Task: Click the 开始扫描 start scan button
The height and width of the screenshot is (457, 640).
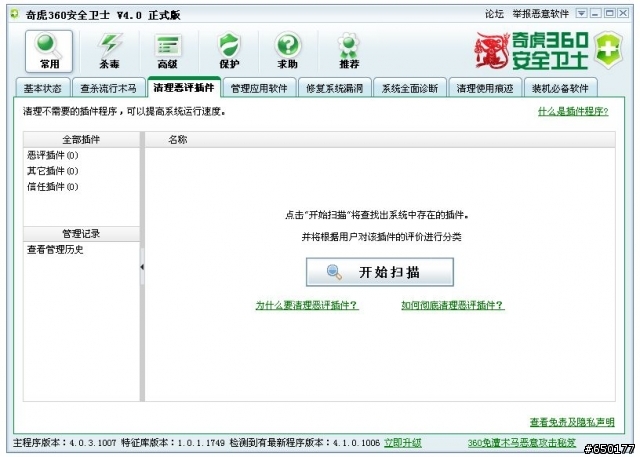Action: coord(380,272)
